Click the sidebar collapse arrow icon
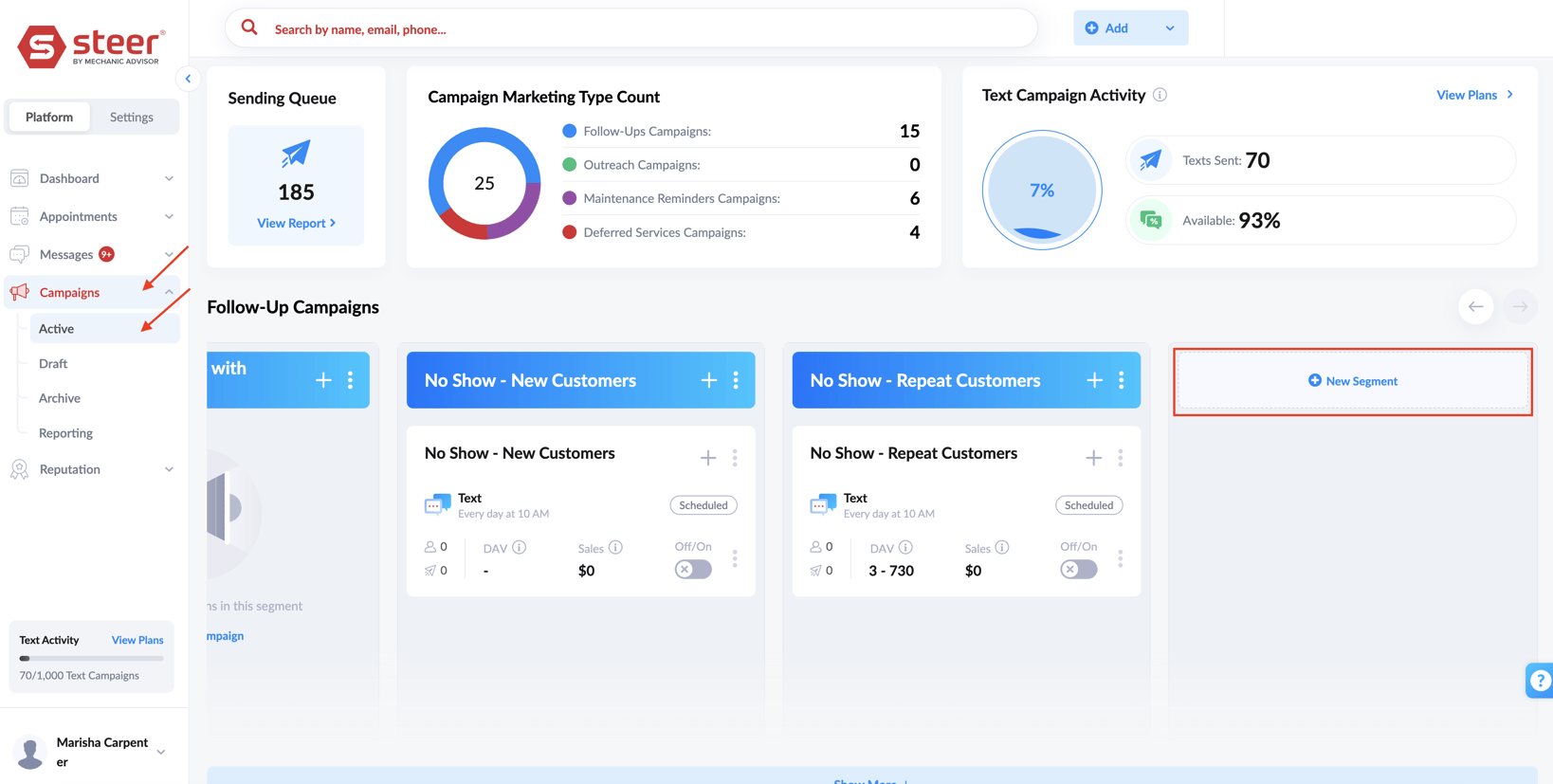The width and height of the screenshot is (1553, 784). tap(188, 79)
